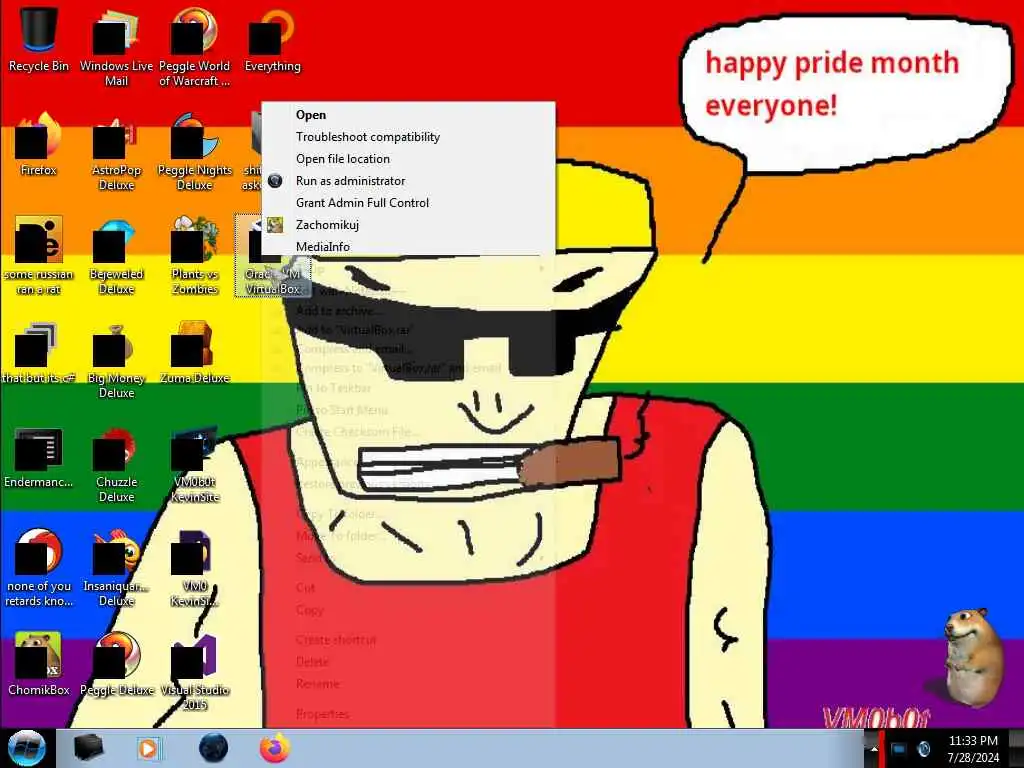
Task: Choose the faded Copy entry
Action: (409, 610)
